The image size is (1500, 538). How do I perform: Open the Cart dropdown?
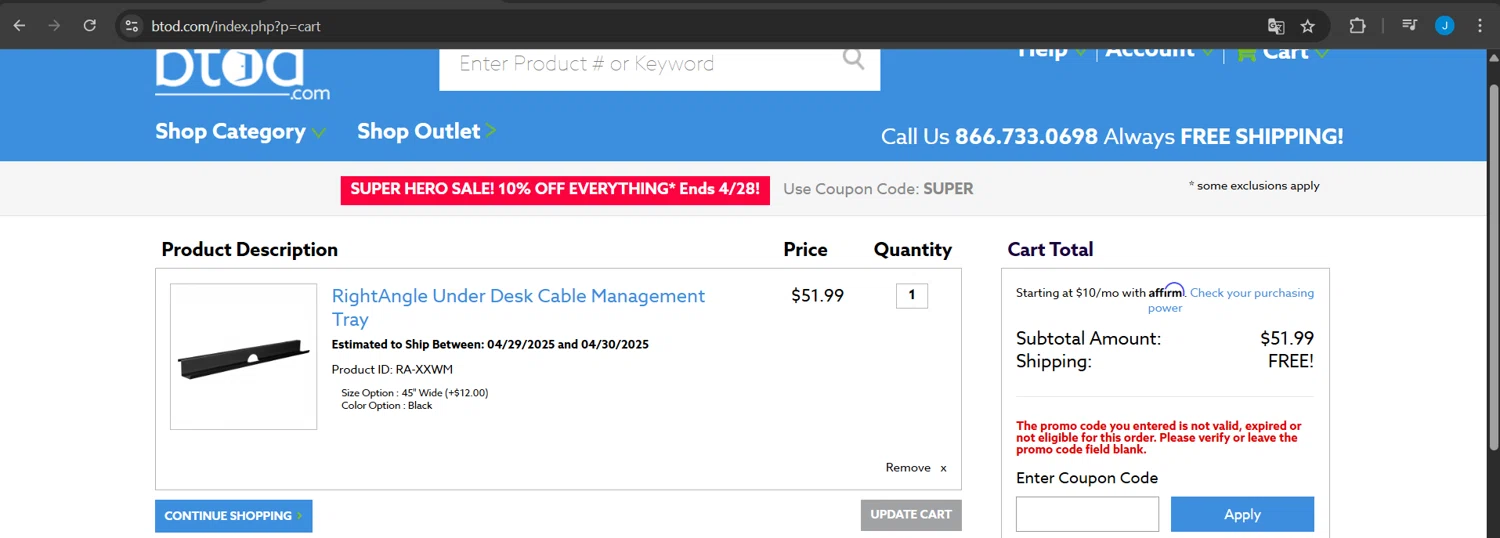click(x=1296, y=53)
